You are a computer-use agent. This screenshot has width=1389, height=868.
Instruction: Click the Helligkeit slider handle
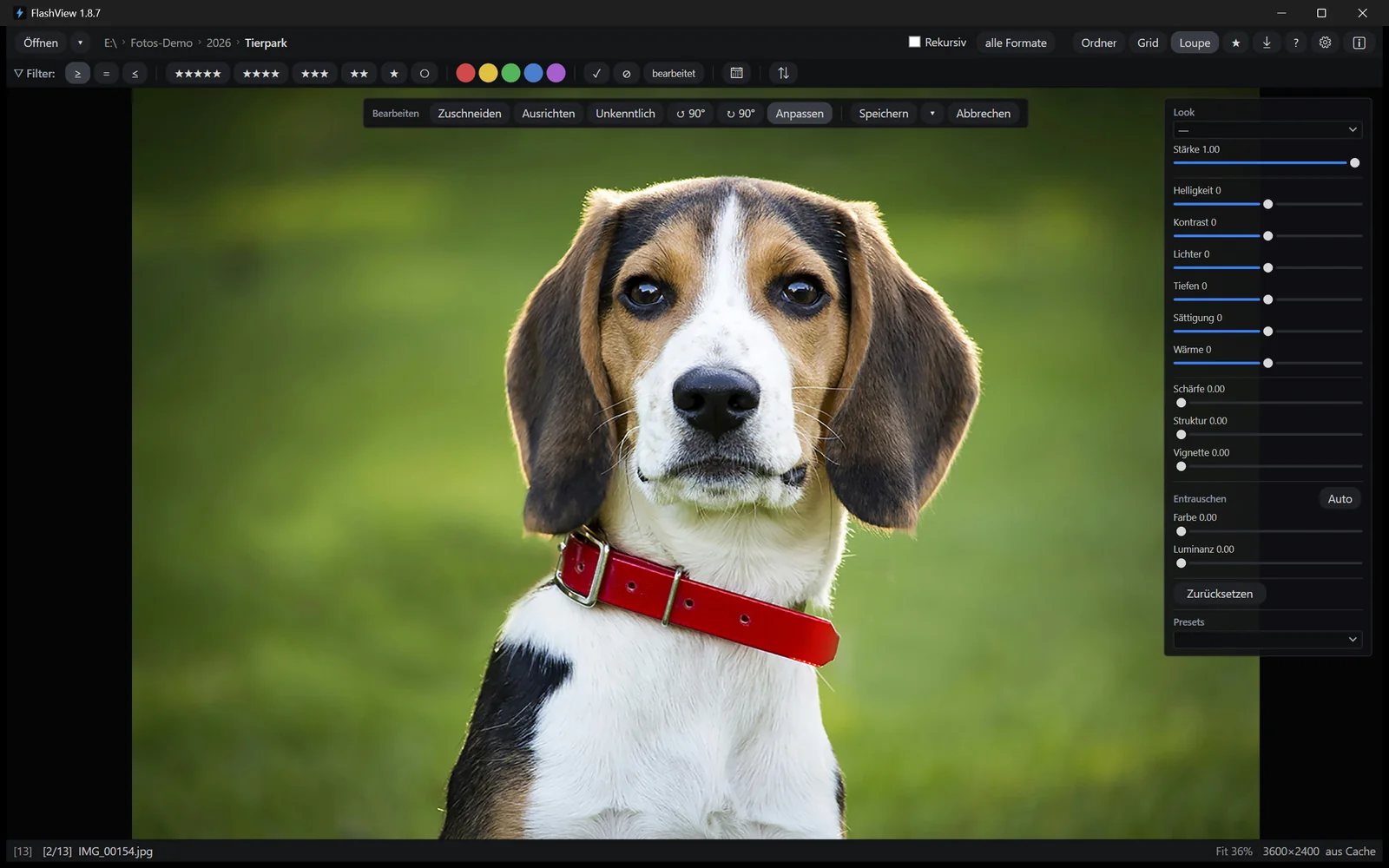(x=1267, y=204)
